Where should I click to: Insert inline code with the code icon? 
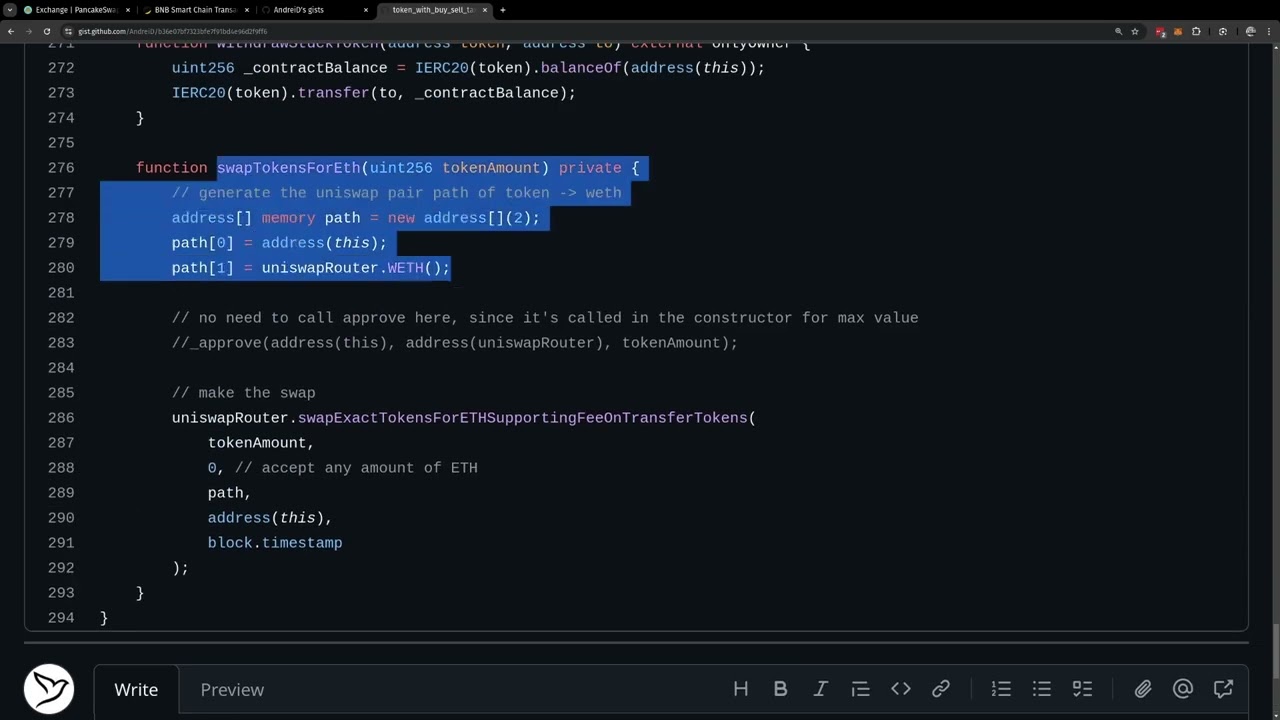click(x=901, y=689)
